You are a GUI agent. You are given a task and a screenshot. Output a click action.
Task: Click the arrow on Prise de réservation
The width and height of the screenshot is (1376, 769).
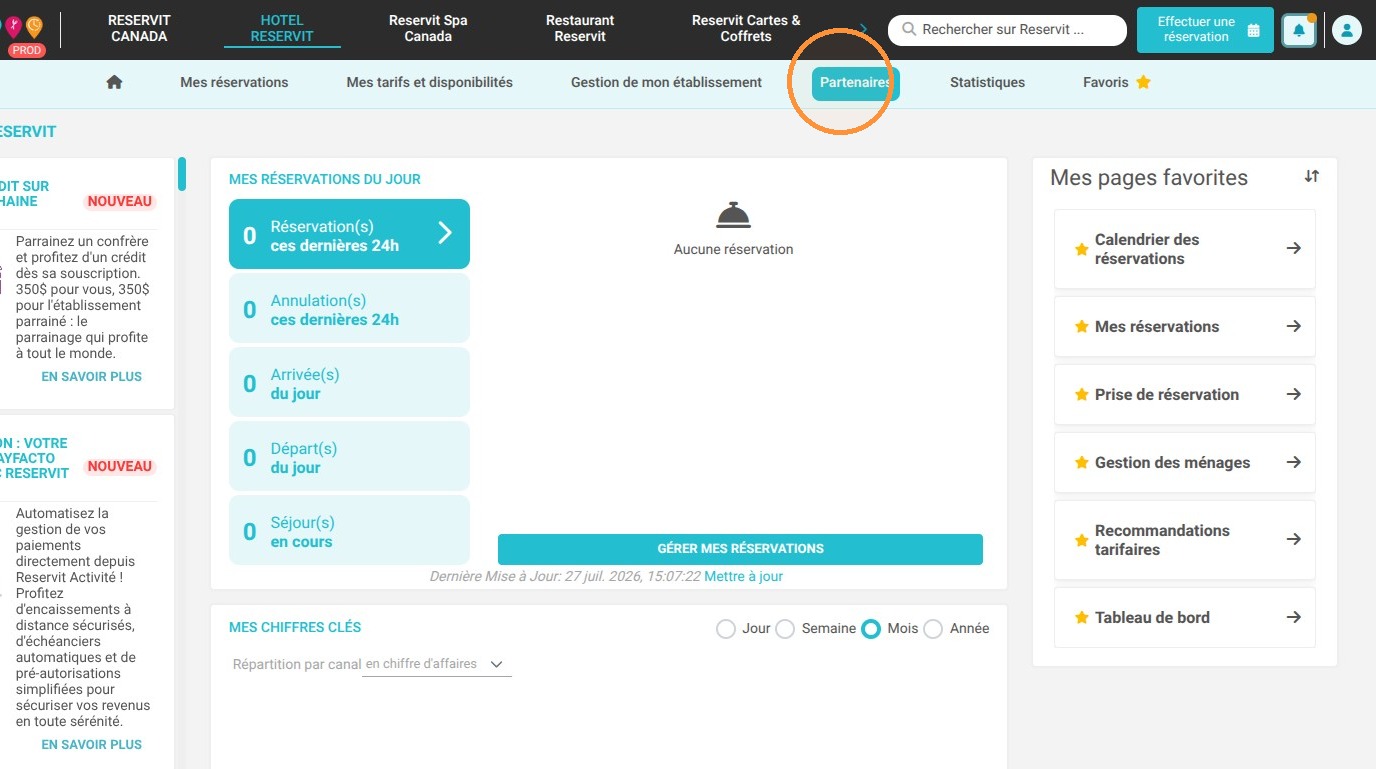(x=1293, y=394)
